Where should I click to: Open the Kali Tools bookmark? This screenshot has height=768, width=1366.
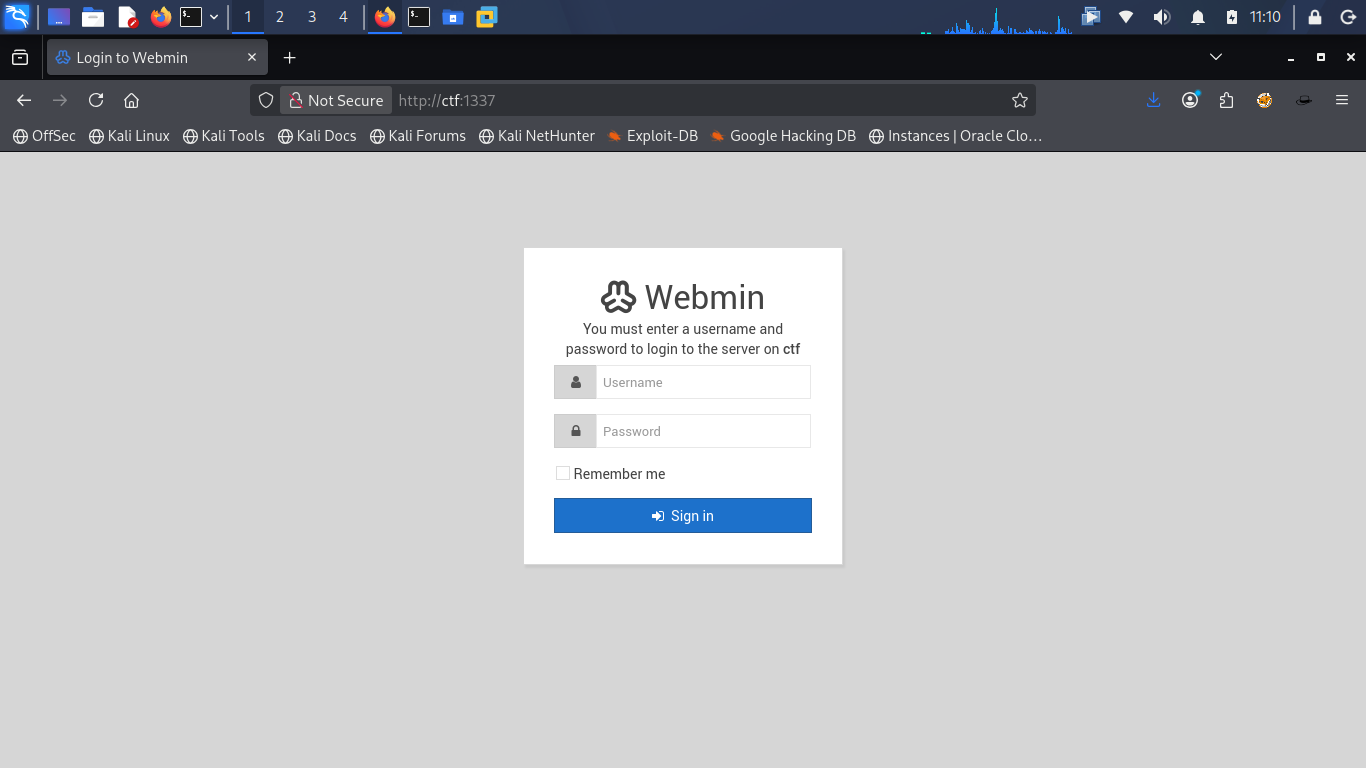click(x=224, y=136)
